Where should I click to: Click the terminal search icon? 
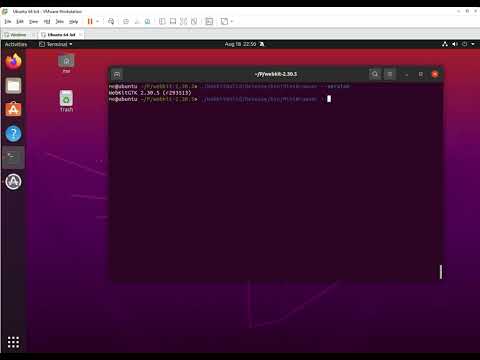[375, 74]
